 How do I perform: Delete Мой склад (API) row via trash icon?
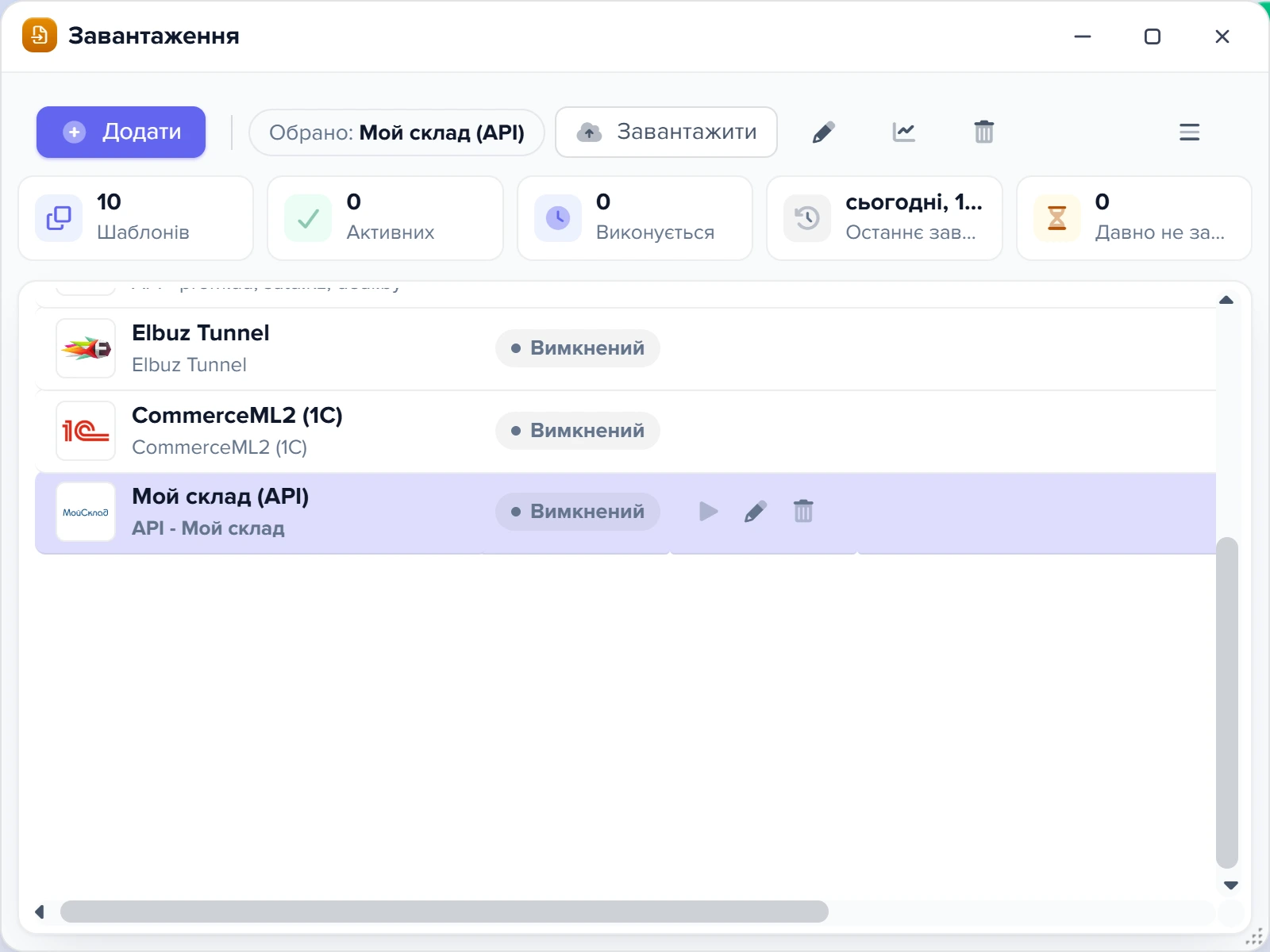[x=803, y=512]
